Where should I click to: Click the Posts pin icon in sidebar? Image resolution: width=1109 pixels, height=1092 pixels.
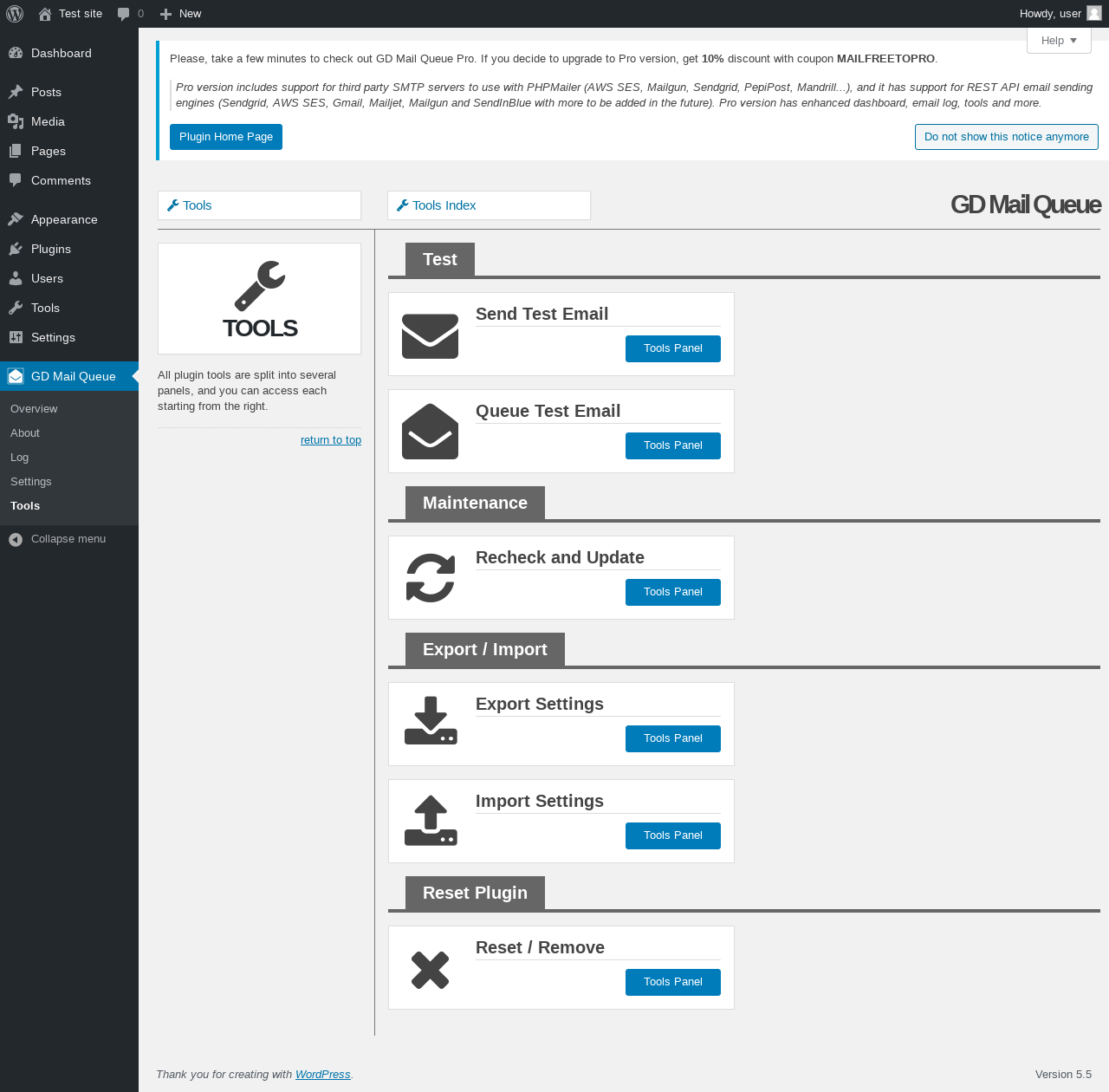pos(16,92)
